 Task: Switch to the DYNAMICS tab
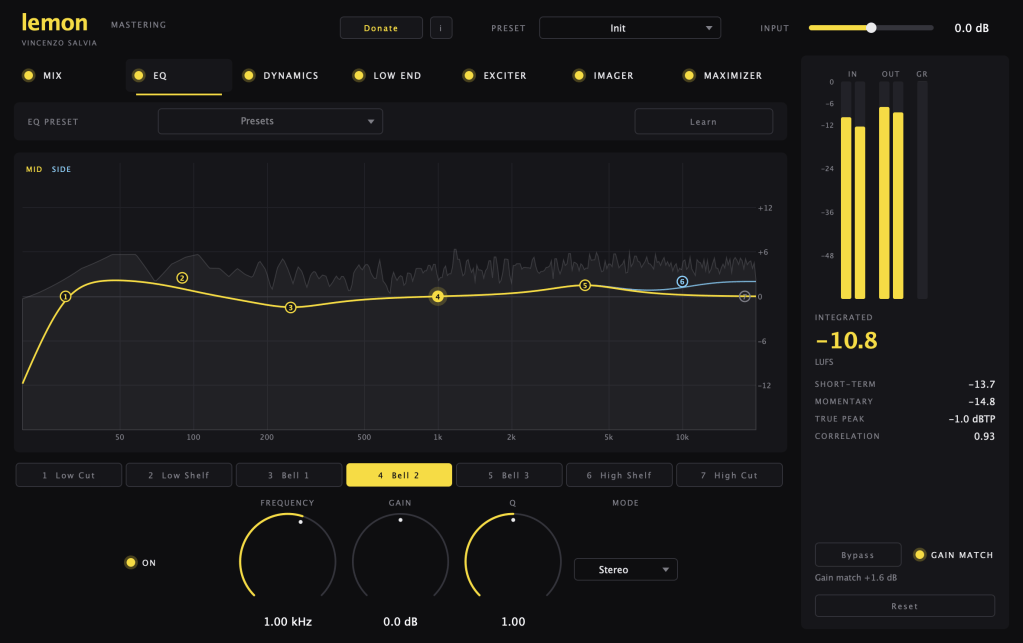pos(290,76)
